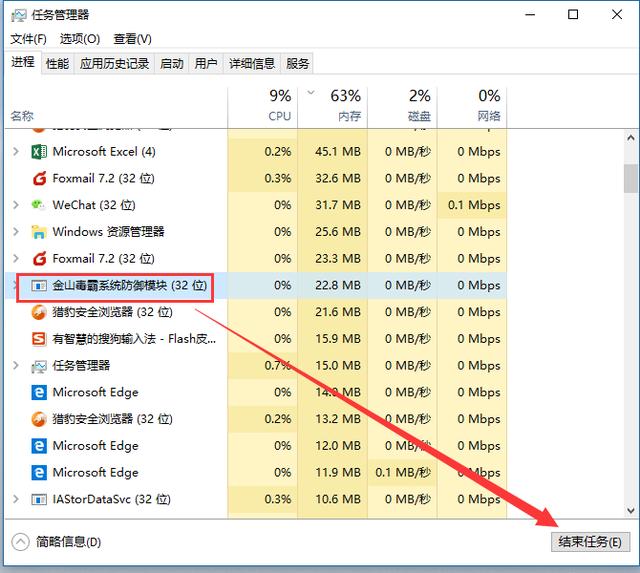Click the 金山毒霸系统防御模块 process icon

tap(39, 286)
